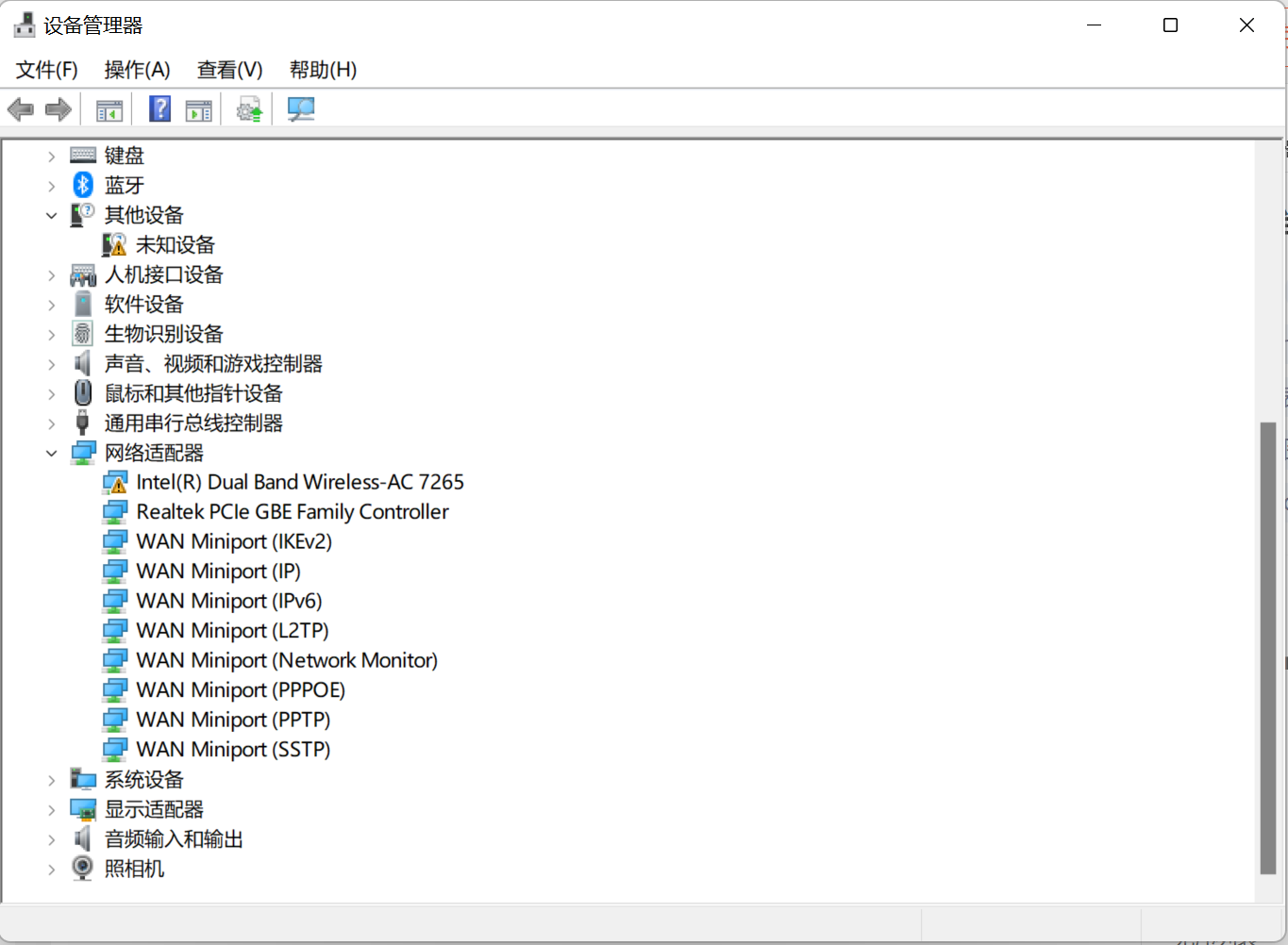Expand the 通用串行总线控制器 category

[x=52, y=423]
